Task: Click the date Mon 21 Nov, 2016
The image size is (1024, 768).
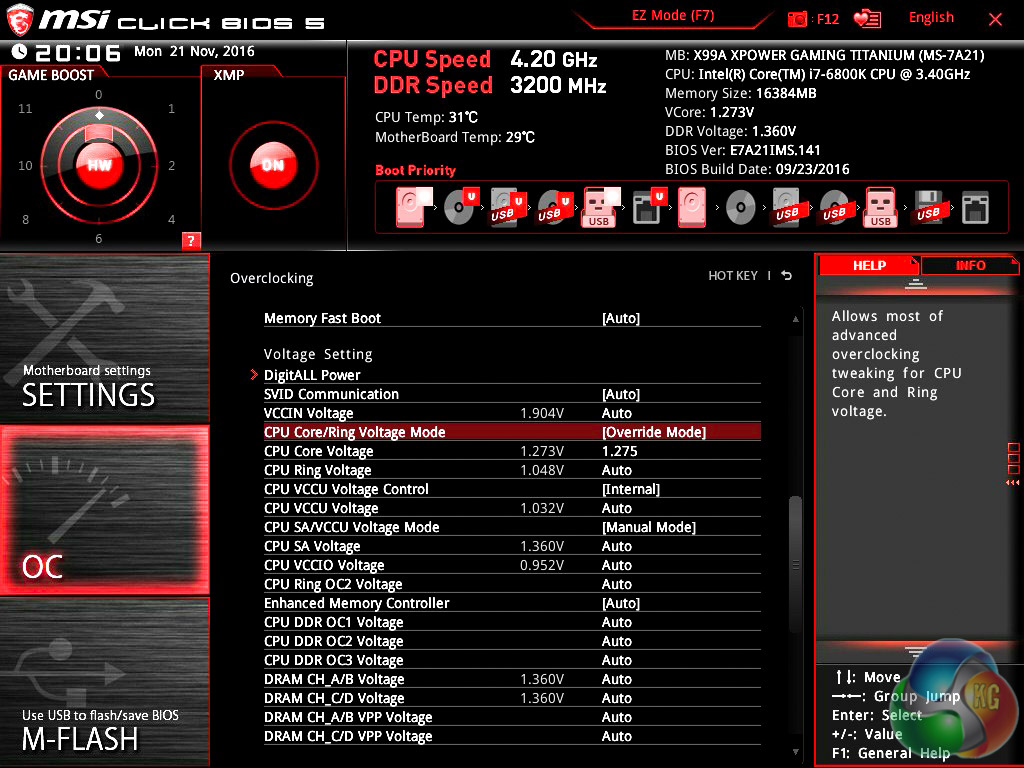Action: click(194, 51)
